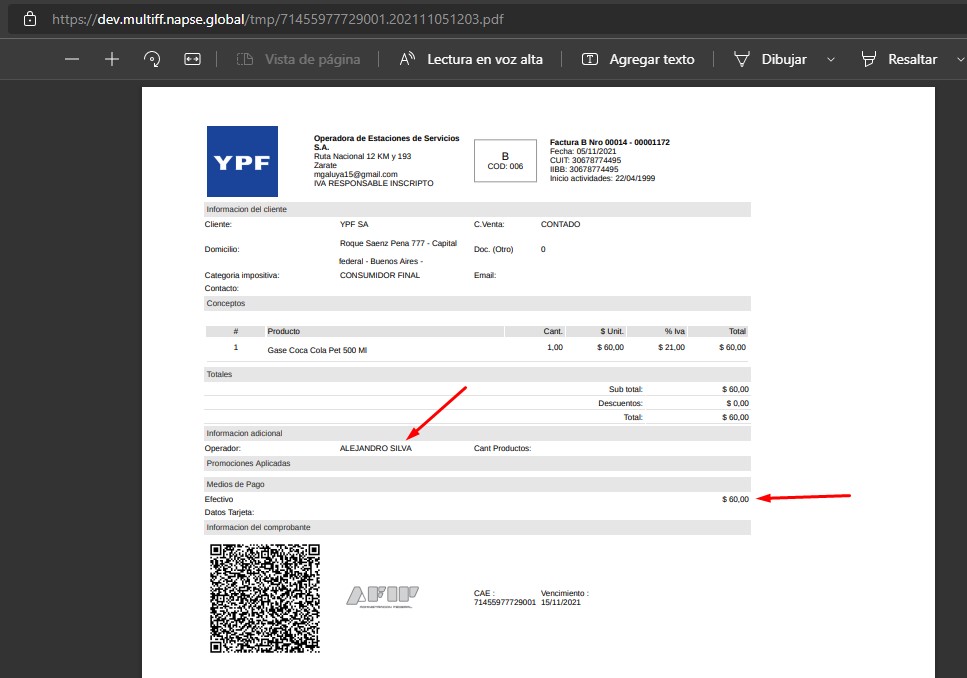Image resolution: width=967 pixels, height=678 pixels.
Task: Expand the Dibujar options dropdown arrow
Action: coord(831,60)
